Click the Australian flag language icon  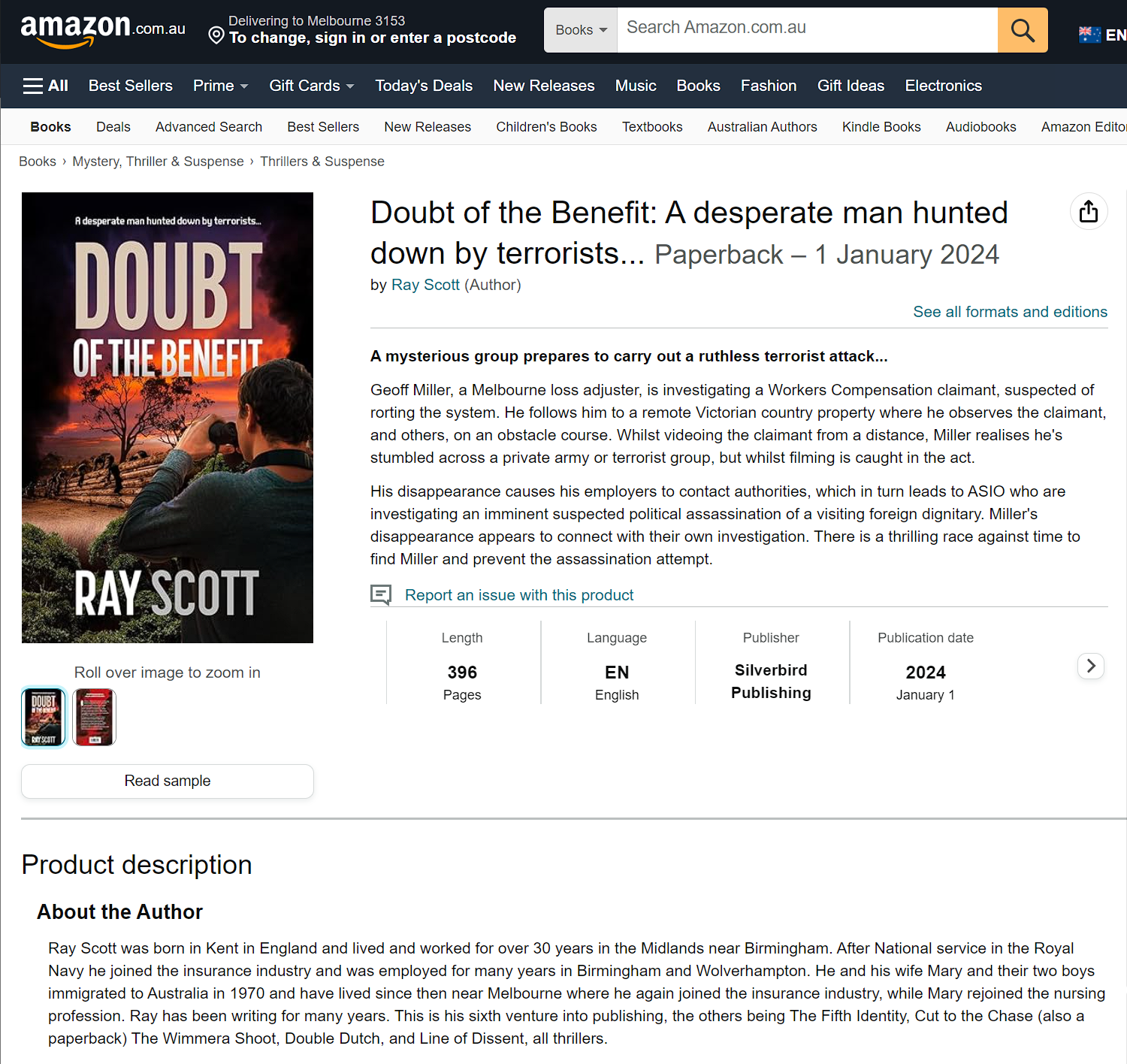pos(1089,35)
